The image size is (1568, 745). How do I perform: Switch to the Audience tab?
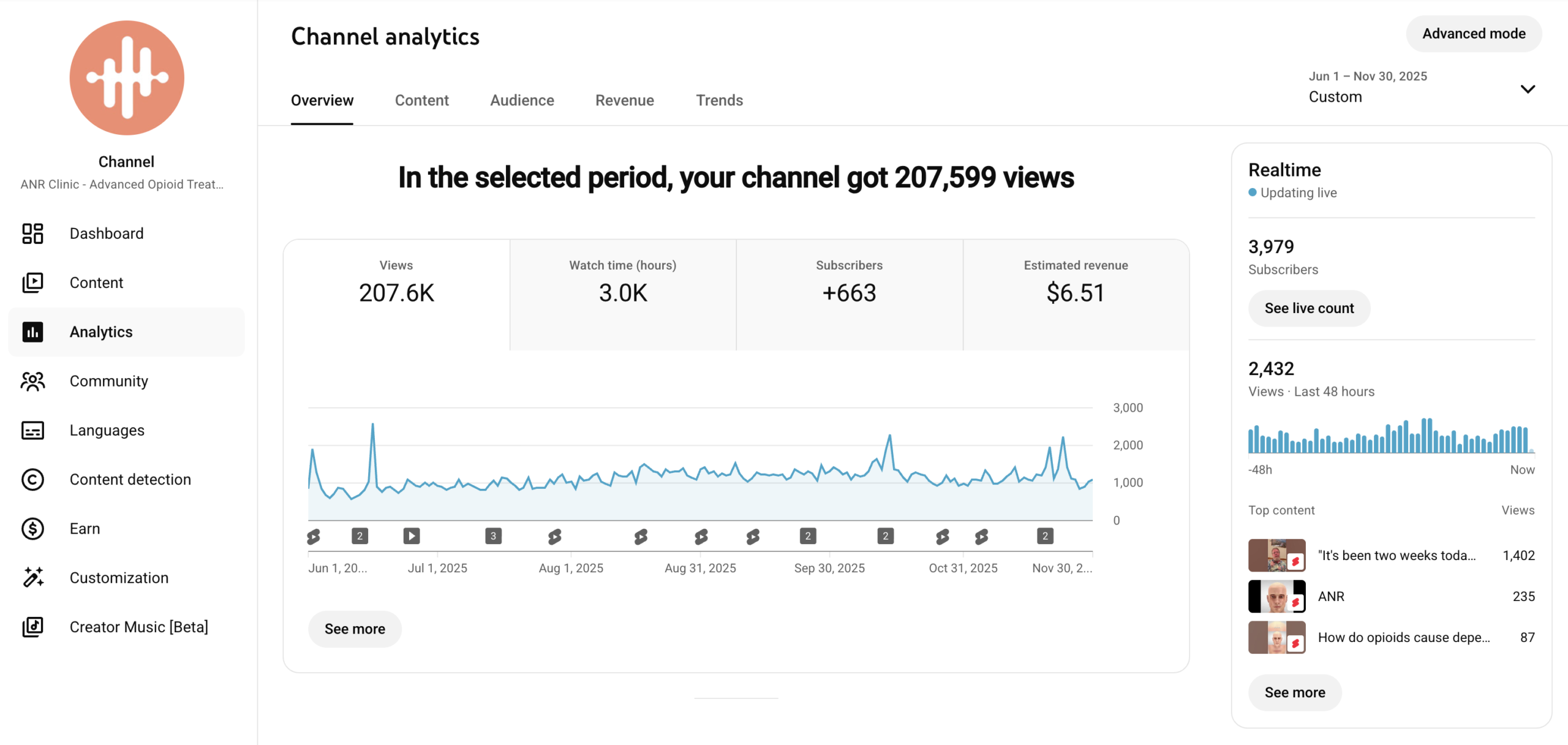(522, 100)
